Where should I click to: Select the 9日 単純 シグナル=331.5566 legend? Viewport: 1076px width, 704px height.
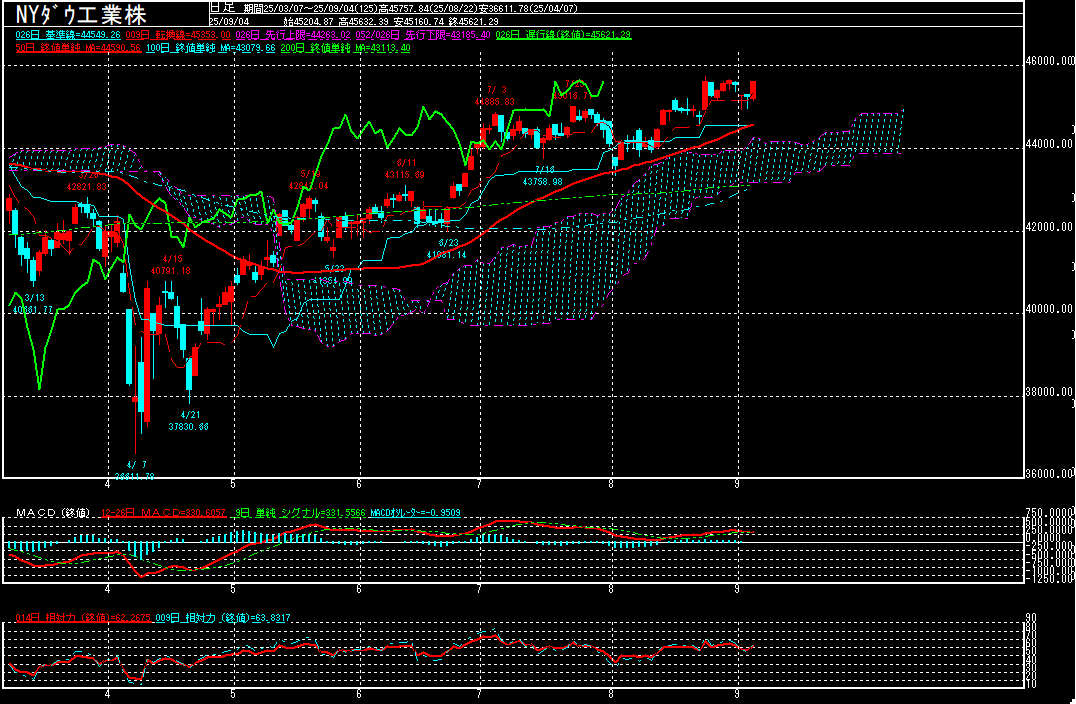[301, 513]
